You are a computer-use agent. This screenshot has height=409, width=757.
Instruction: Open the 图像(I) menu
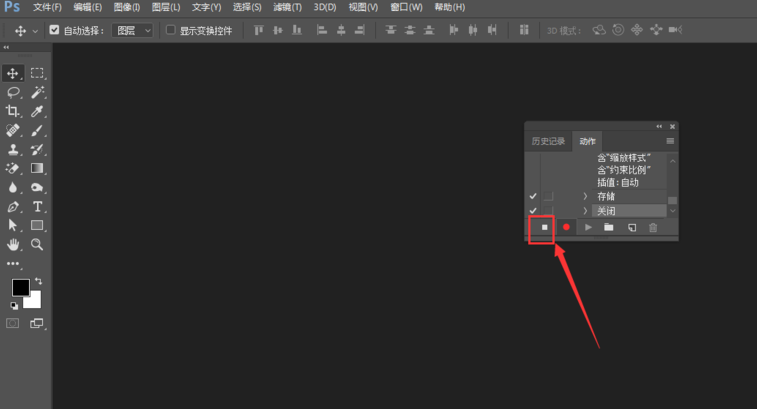(127, 7)
